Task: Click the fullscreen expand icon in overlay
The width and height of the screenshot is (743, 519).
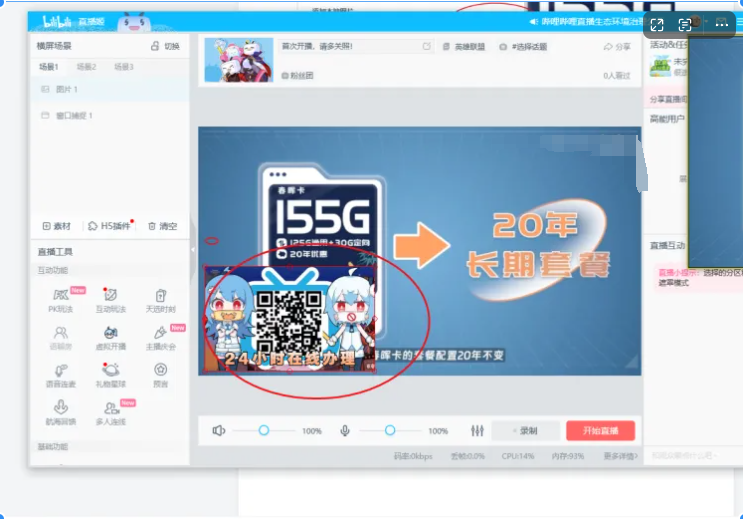Action: click(x=657, y=25)
